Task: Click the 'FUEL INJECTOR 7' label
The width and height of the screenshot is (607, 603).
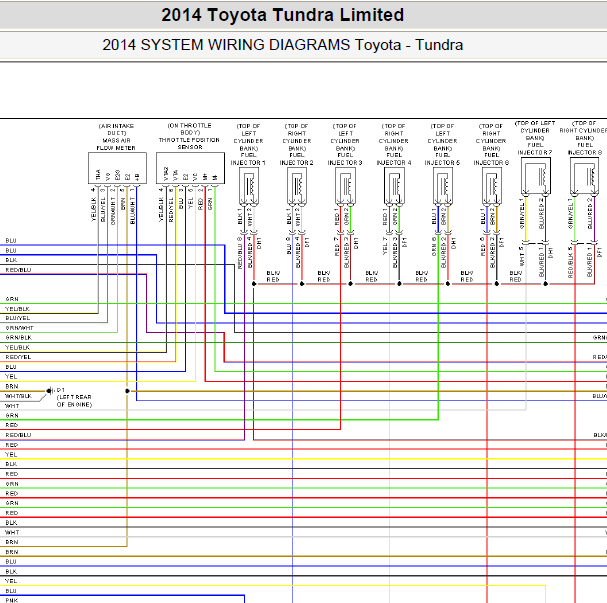Action: point(535,149)
